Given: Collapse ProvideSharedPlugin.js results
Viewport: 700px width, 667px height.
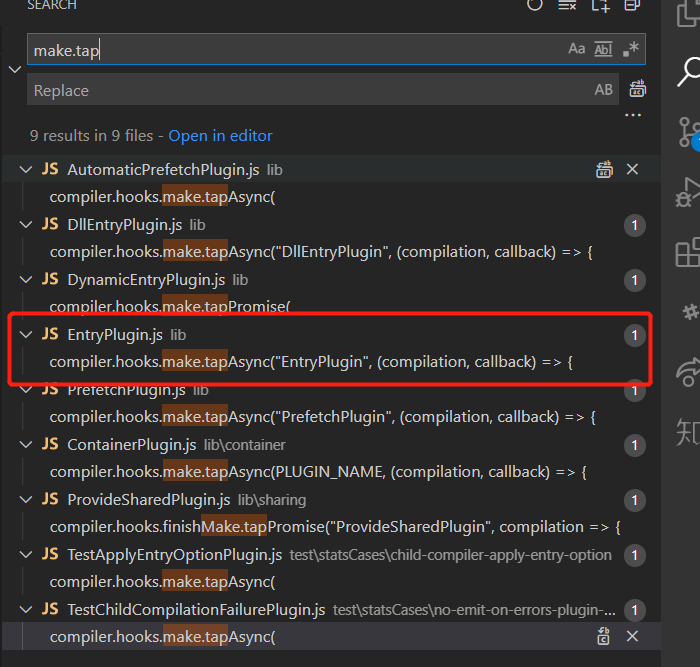Looking at the screenshot, I should click(x=26, y=500).
